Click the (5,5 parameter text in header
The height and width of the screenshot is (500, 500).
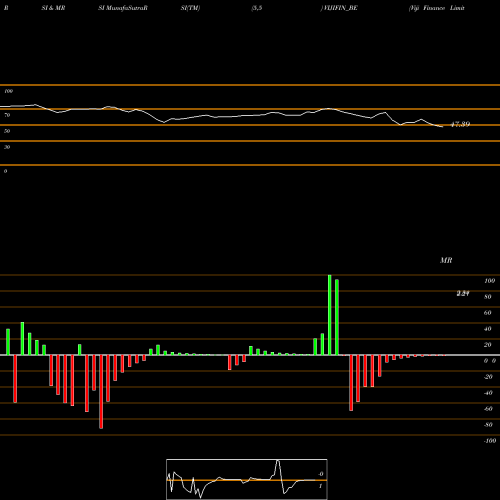point(257,8)
